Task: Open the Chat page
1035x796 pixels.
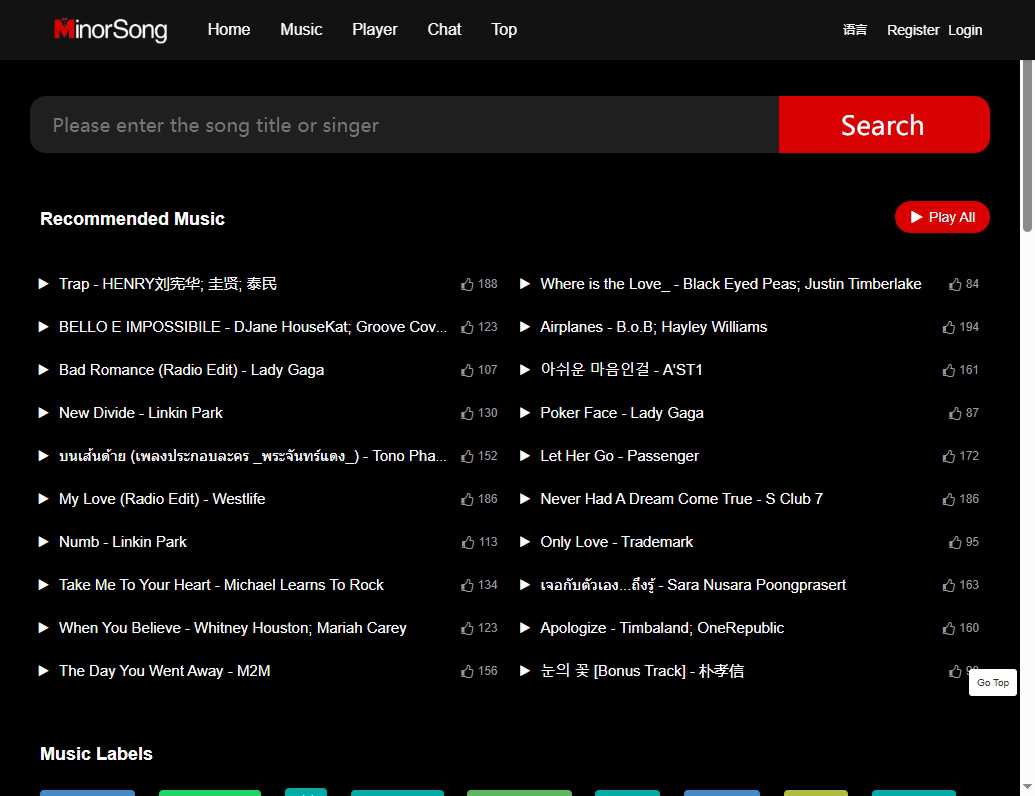Action: point(444,30)
